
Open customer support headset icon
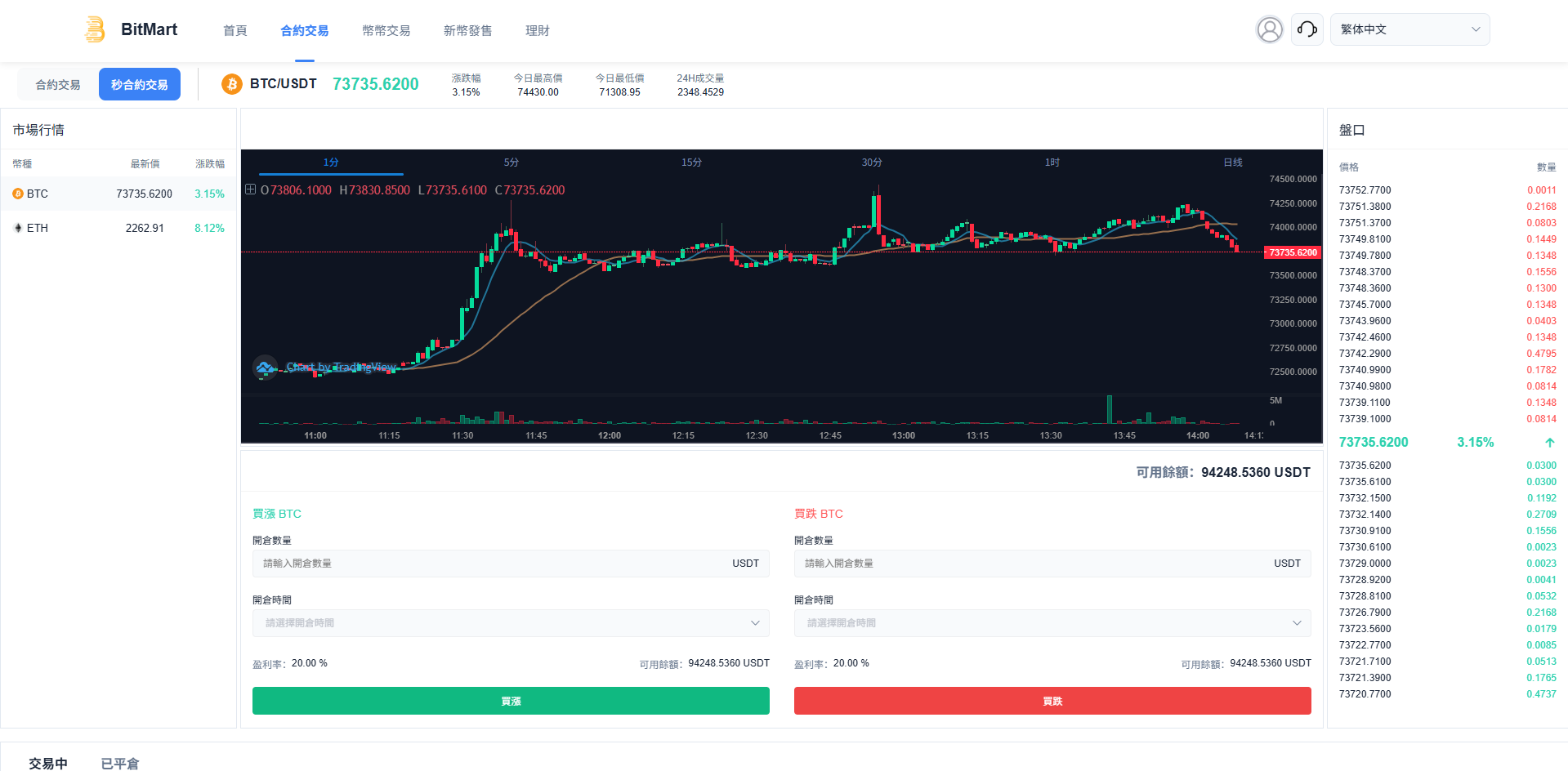(1307, 29)
